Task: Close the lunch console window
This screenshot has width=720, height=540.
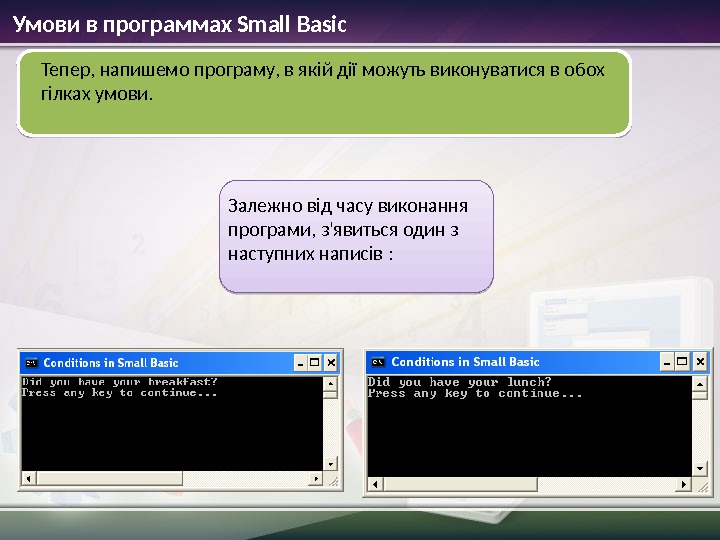Action: tap(700, 362)
